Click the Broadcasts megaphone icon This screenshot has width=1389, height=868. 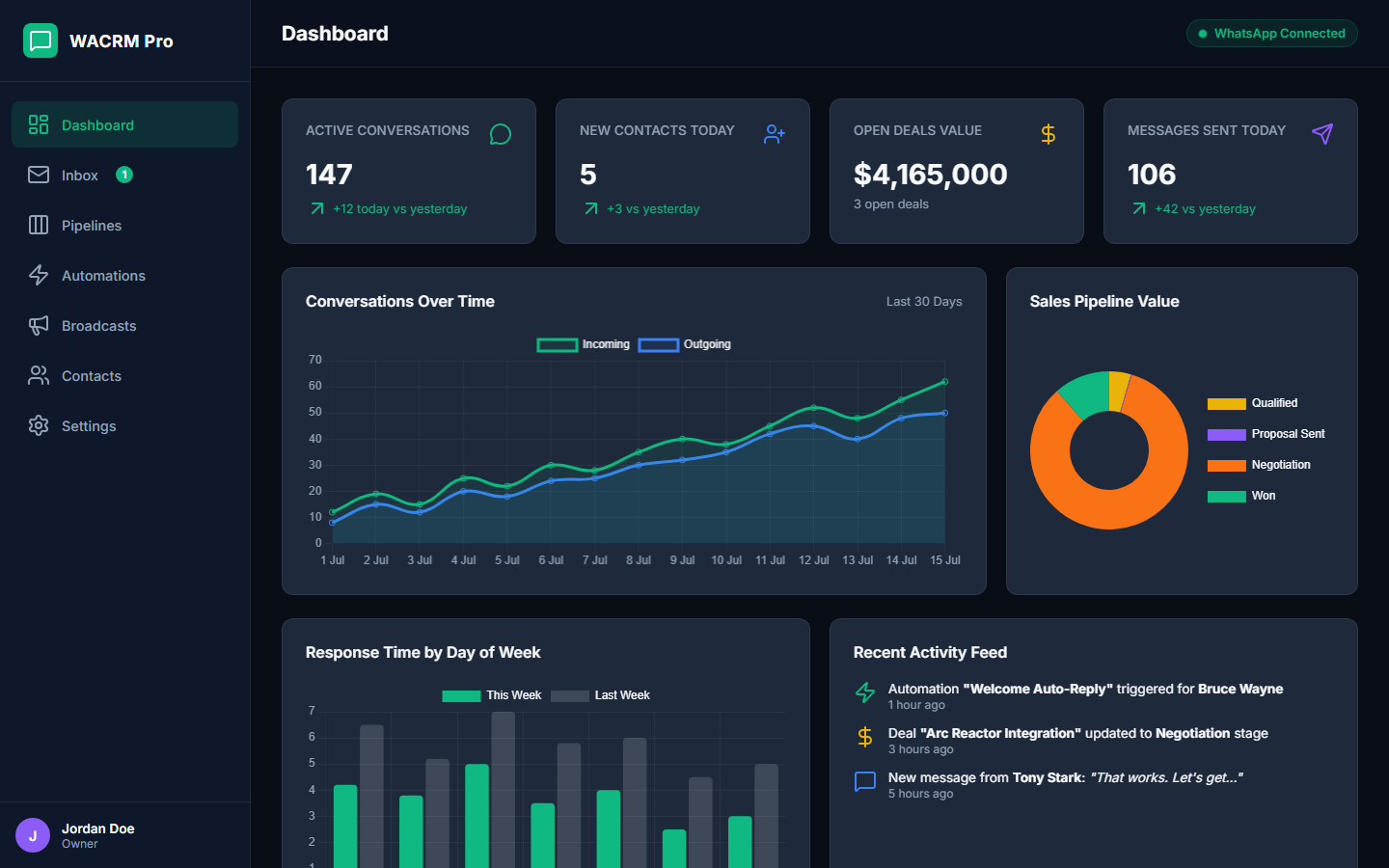tap(39, 325)
